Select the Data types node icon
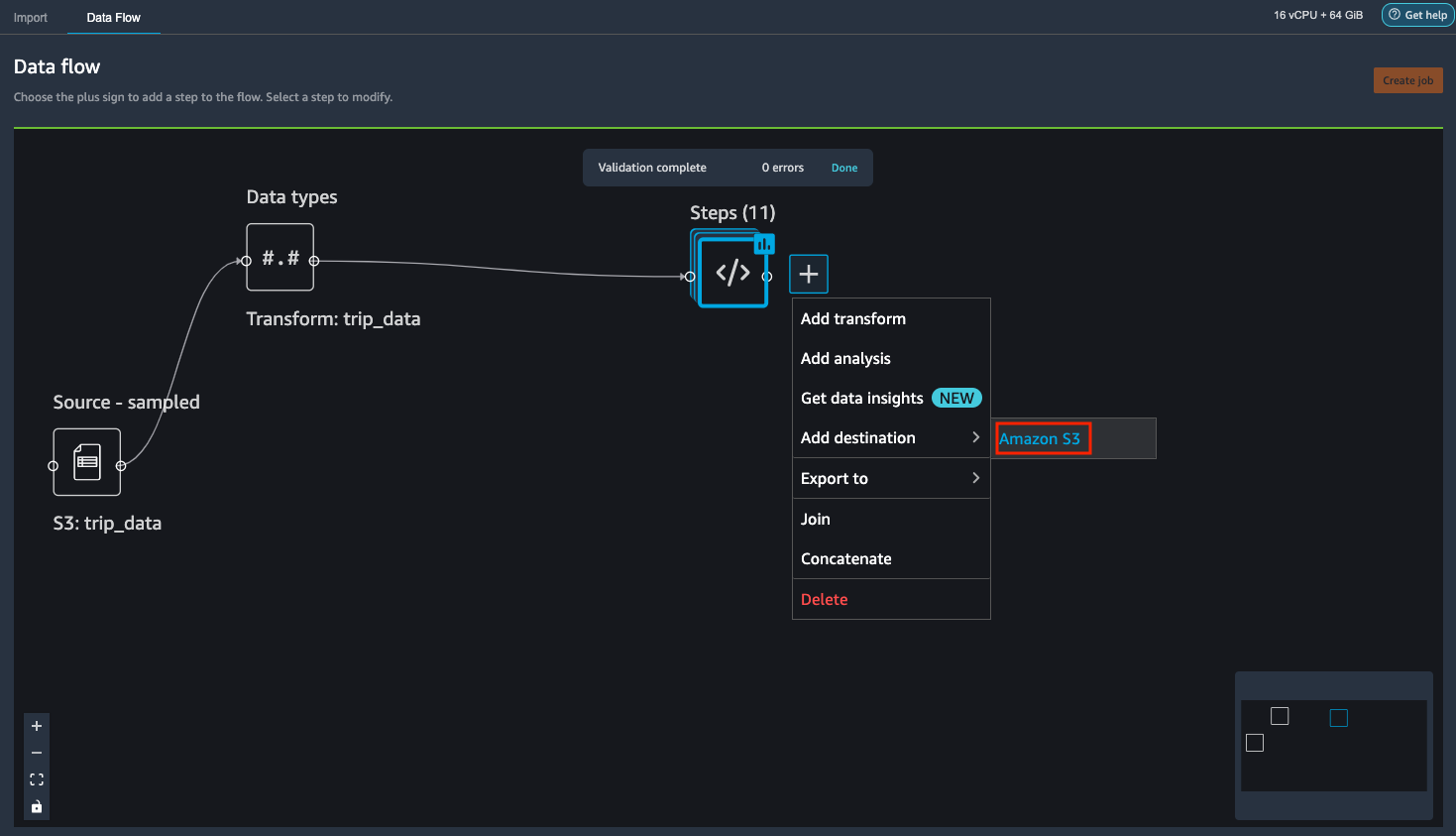 tap(280, 257)
